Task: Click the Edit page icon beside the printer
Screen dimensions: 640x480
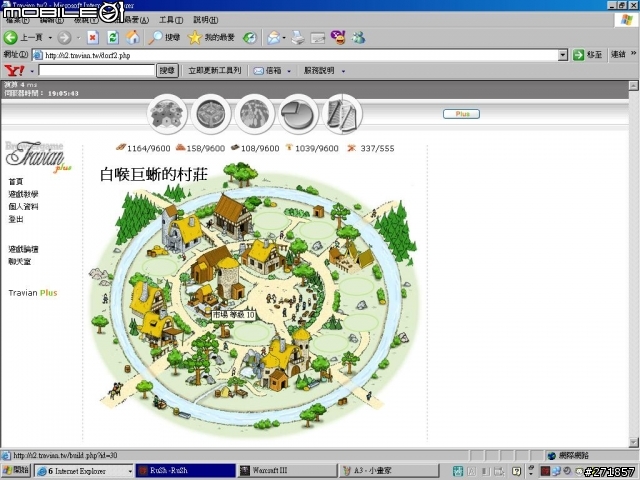Action: [318, 38]
